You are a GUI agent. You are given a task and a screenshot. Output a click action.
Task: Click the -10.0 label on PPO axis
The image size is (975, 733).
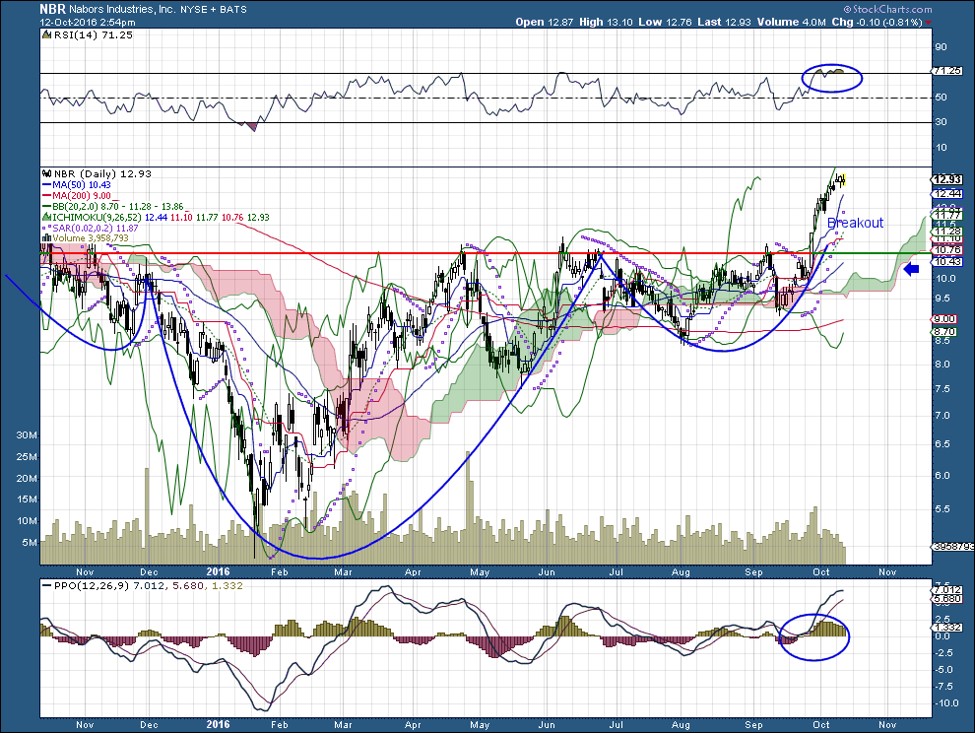tap(946, 703)
